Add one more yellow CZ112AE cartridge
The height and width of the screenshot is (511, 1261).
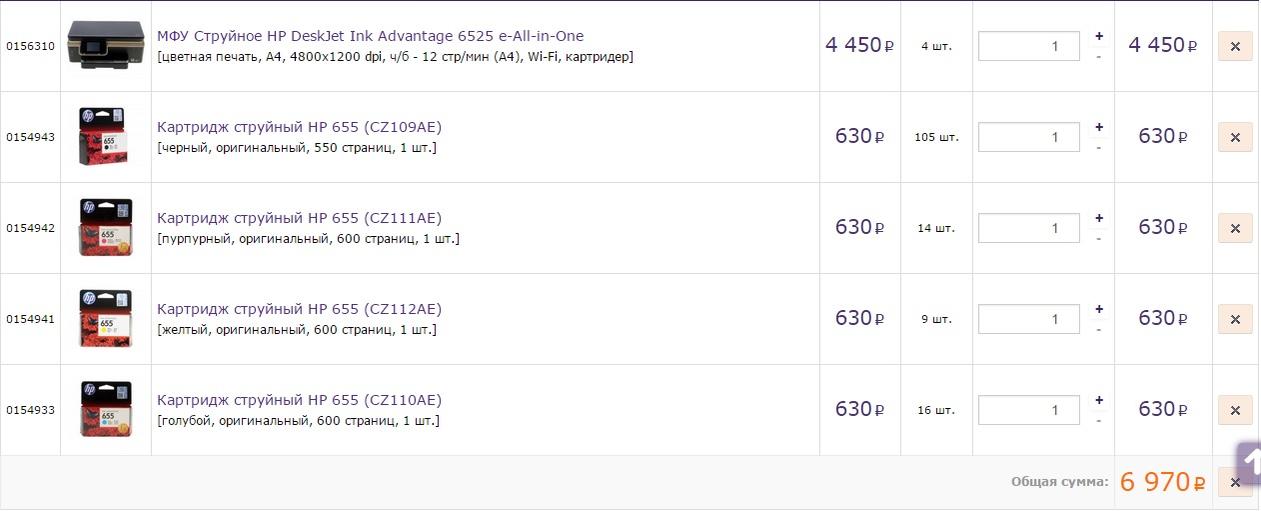point(1099,309)
